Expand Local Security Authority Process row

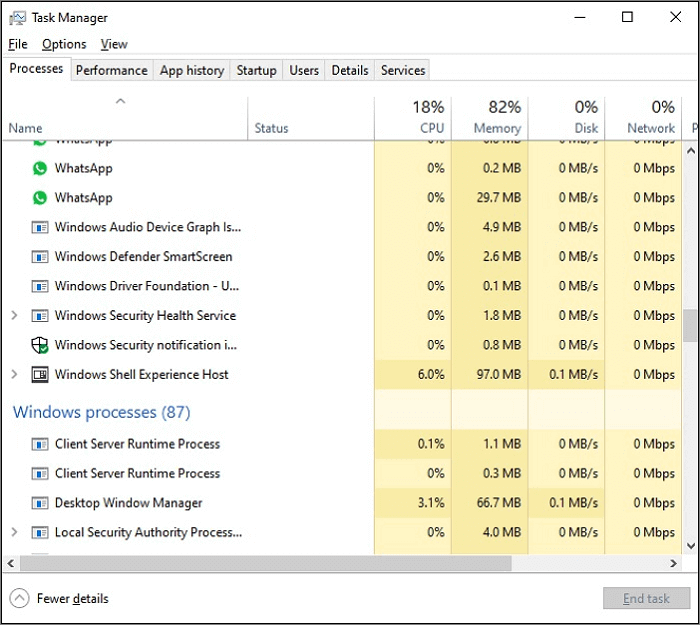click(x=14, y=533)
